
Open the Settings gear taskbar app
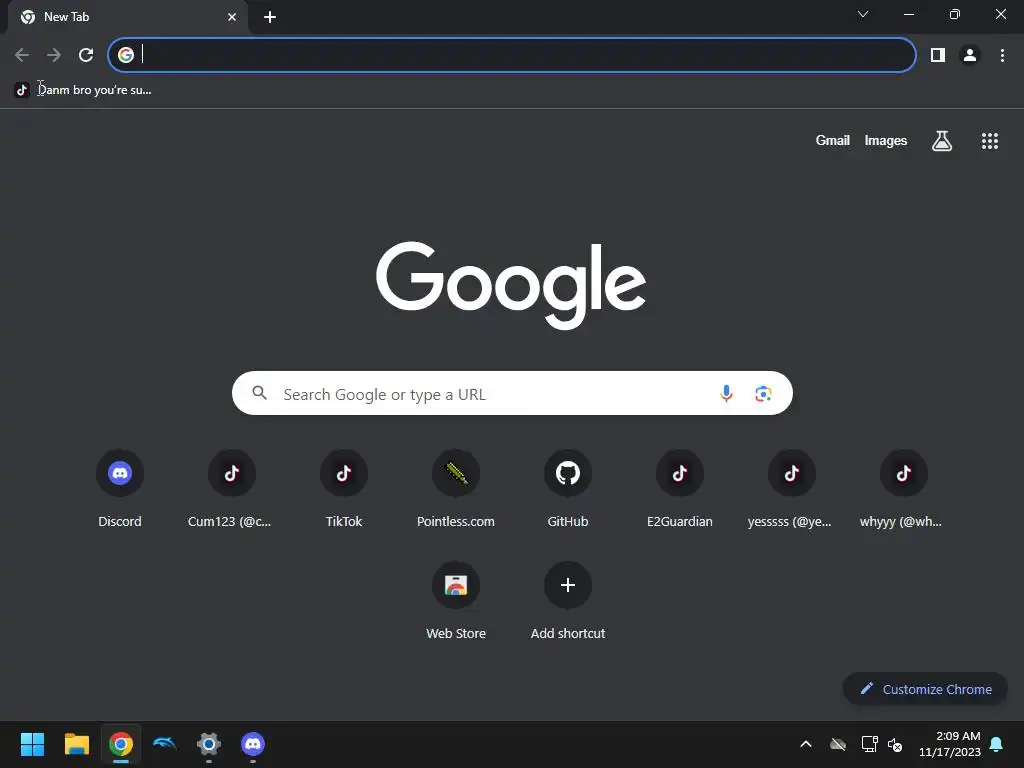209,744
